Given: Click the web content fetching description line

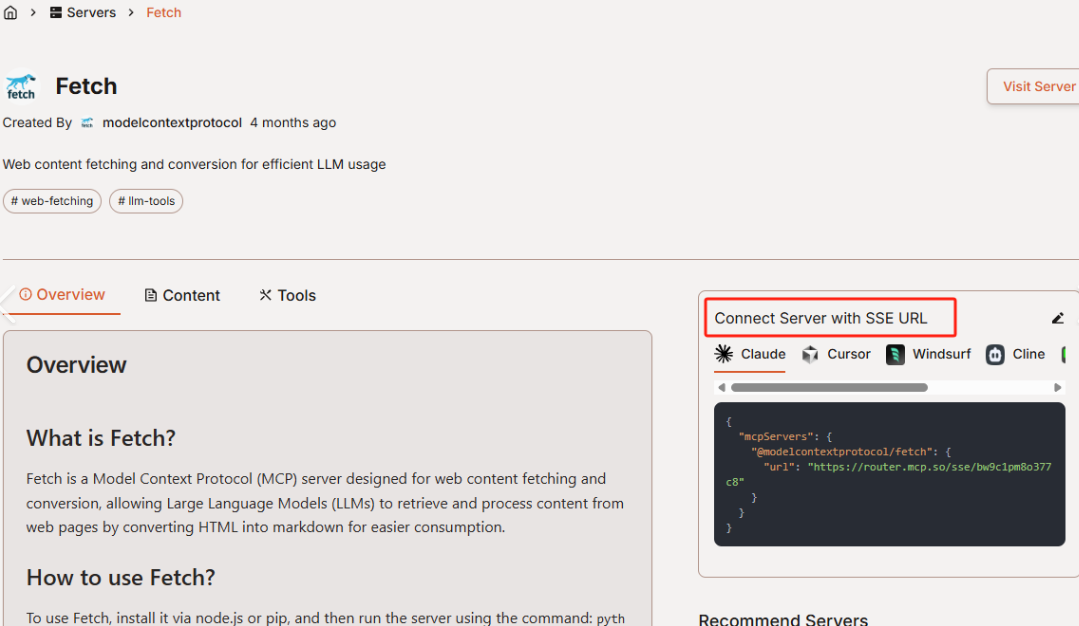Looking at the screenshot, I should click(x=194, y=164).
